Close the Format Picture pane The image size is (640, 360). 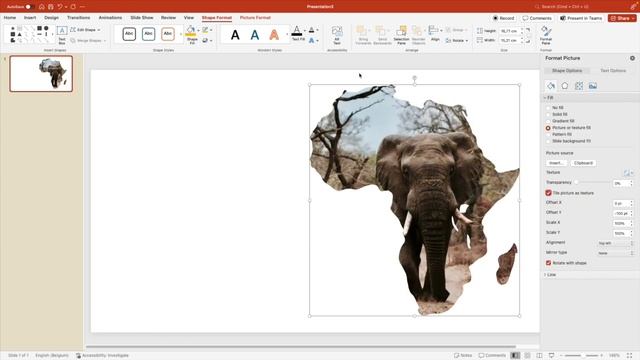tap(632, 58)
